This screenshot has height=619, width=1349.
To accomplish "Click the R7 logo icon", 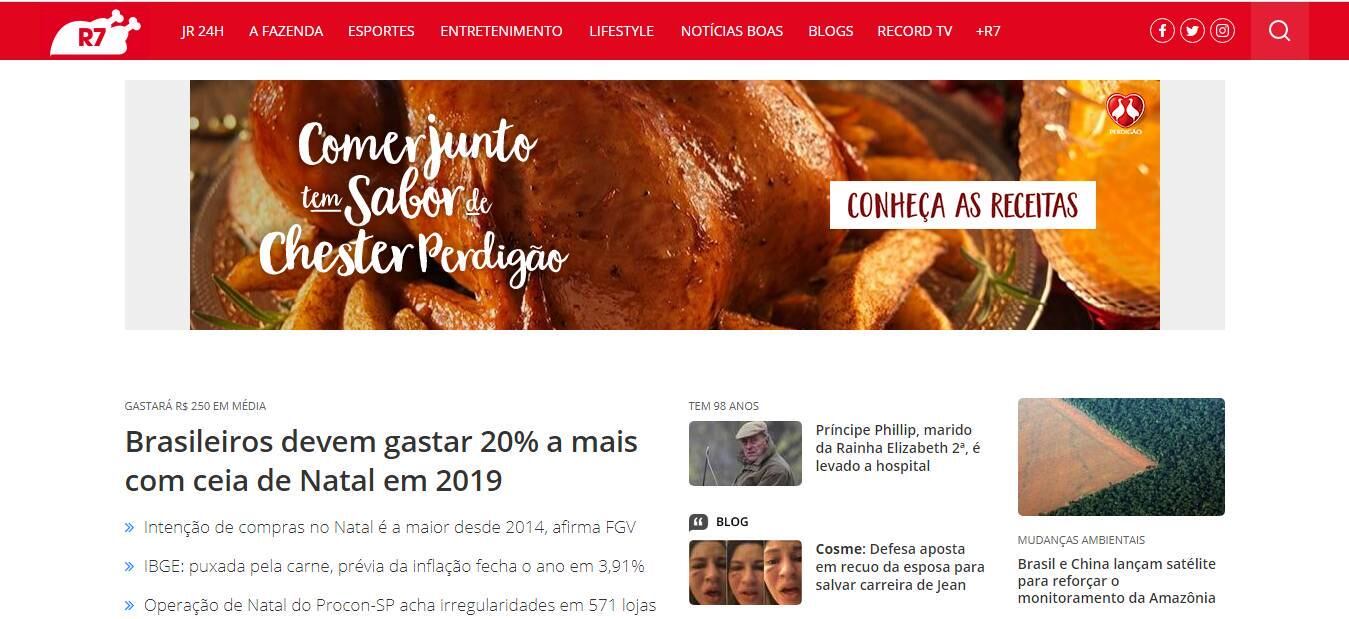I will pos(95,32).
